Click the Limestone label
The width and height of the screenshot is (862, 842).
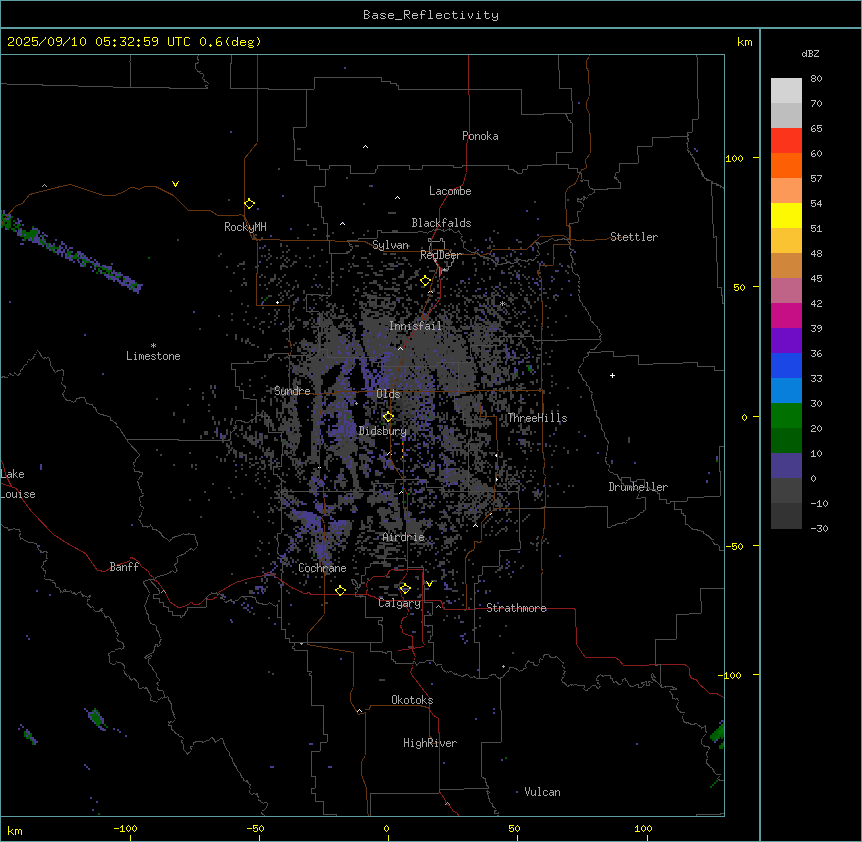pos(153,356)
